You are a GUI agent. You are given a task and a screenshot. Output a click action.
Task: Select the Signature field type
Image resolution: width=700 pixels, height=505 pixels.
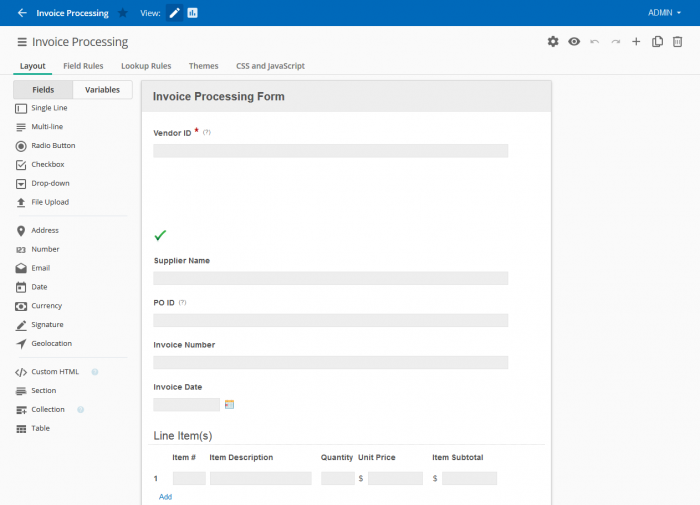pyautogui.click(x=47, y=325)
